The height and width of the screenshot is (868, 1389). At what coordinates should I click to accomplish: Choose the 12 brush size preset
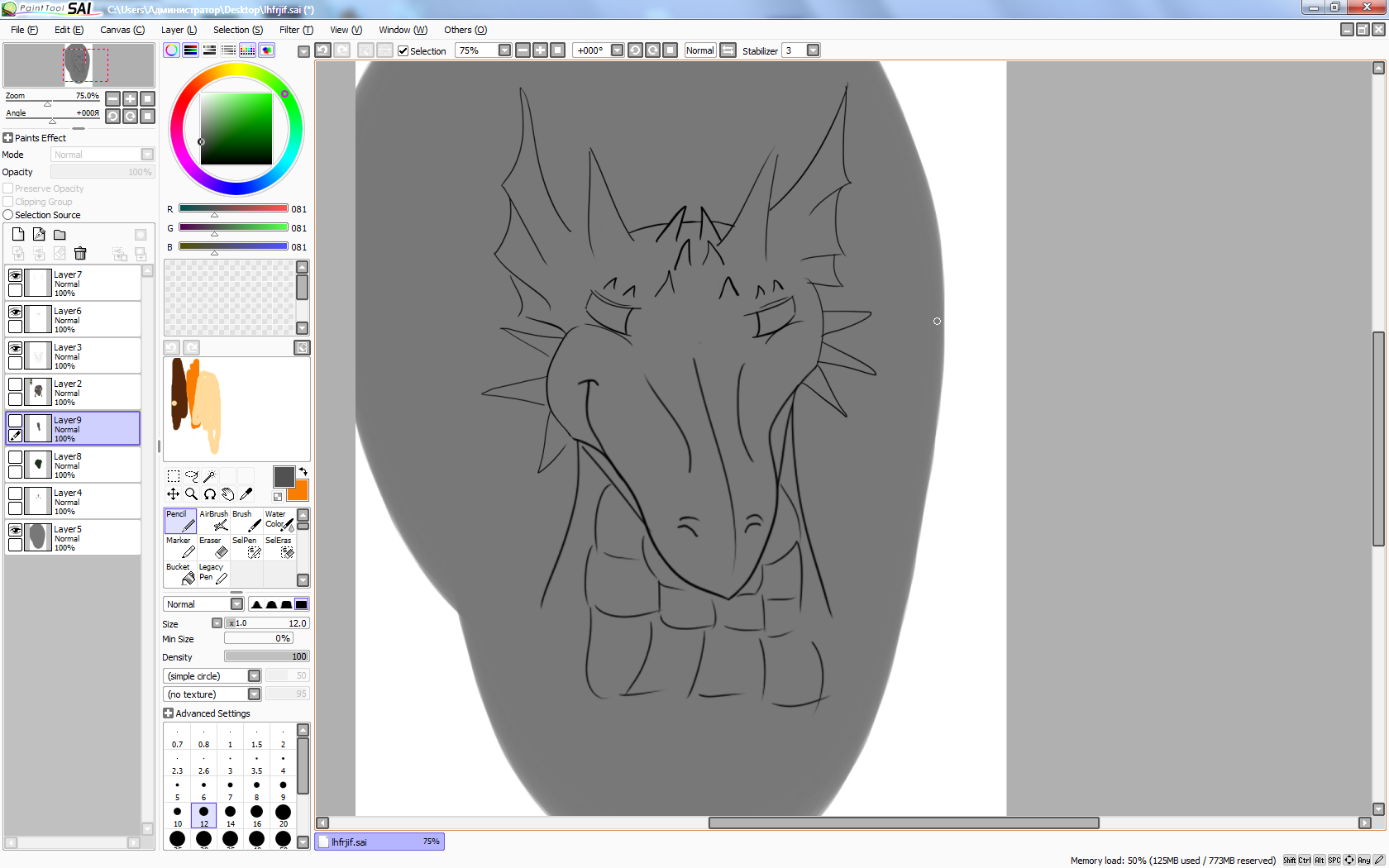(203, 815)
